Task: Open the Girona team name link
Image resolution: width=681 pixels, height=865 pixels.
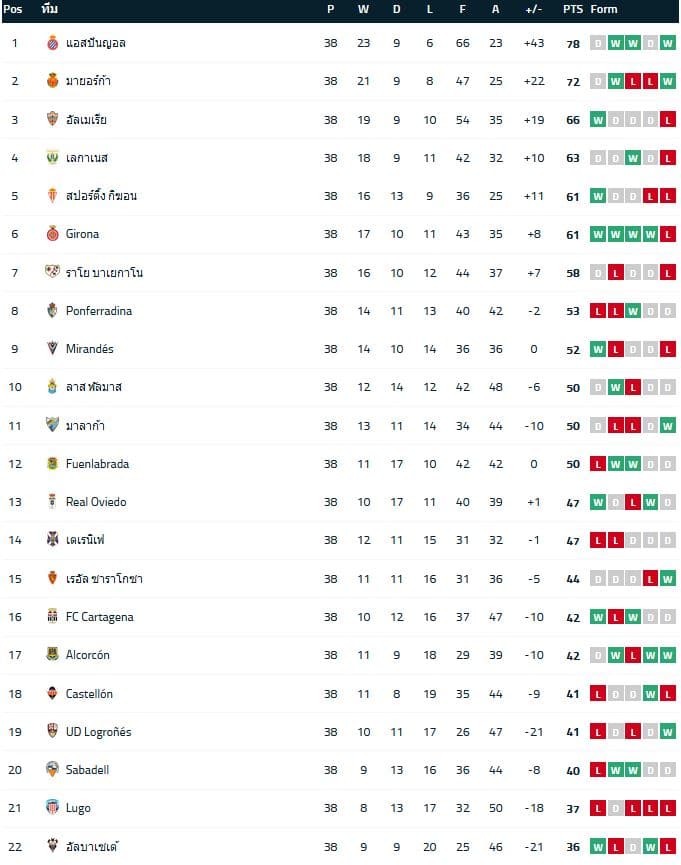Action: coord(82,234)
